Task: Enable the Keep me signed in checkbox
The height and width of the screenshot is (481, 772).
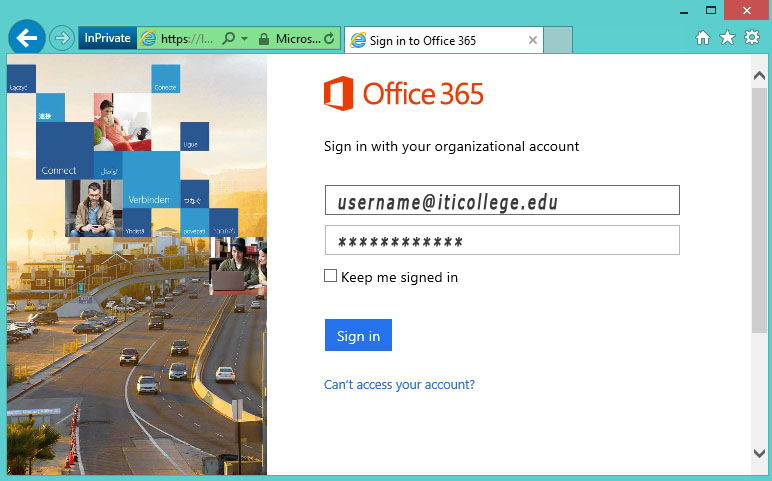Action: pos(331,276)
